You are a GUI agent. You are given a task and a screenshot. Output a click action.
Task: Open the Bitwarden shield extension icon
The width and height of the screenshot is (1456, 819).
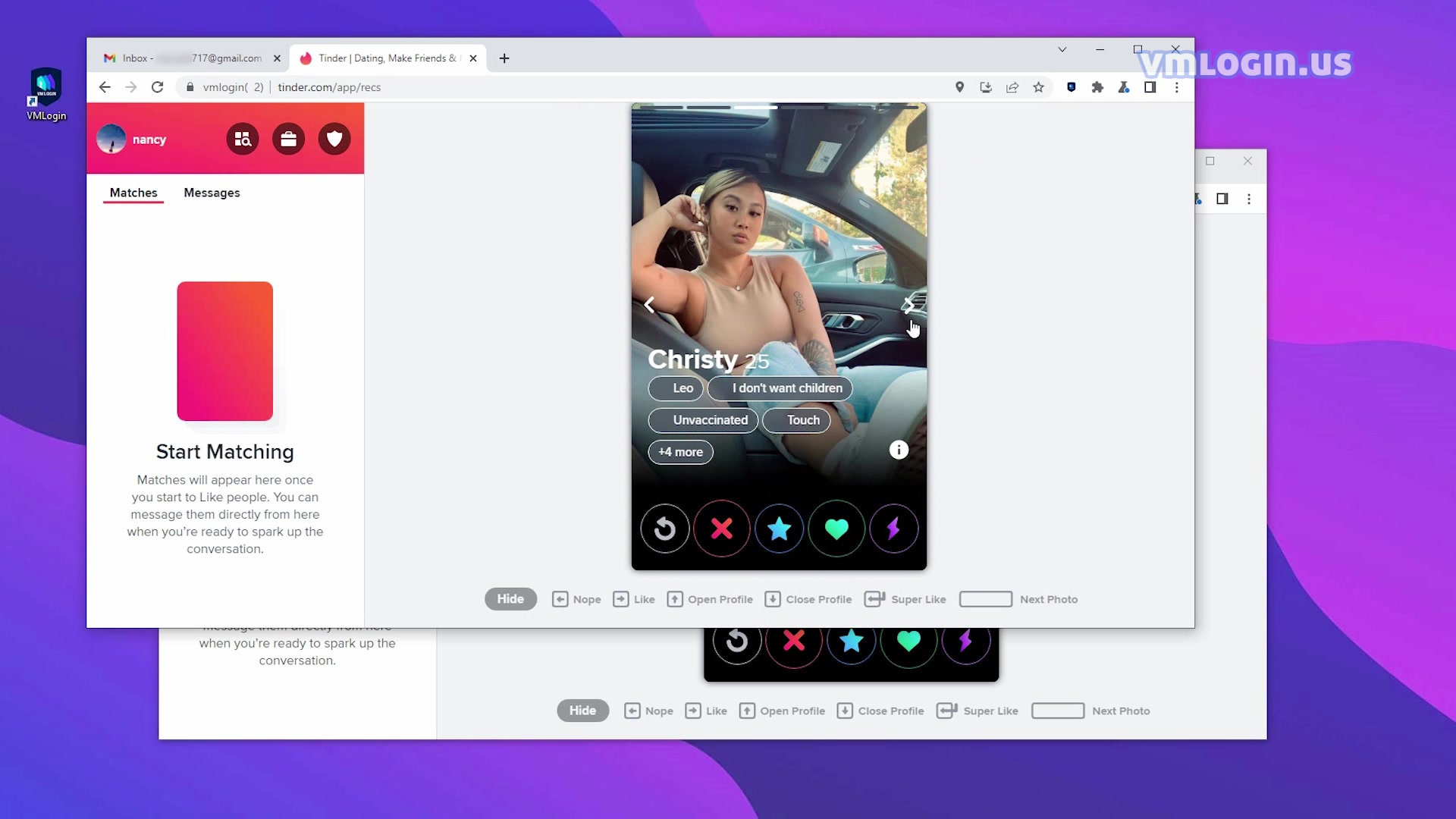pos(1071,87)
